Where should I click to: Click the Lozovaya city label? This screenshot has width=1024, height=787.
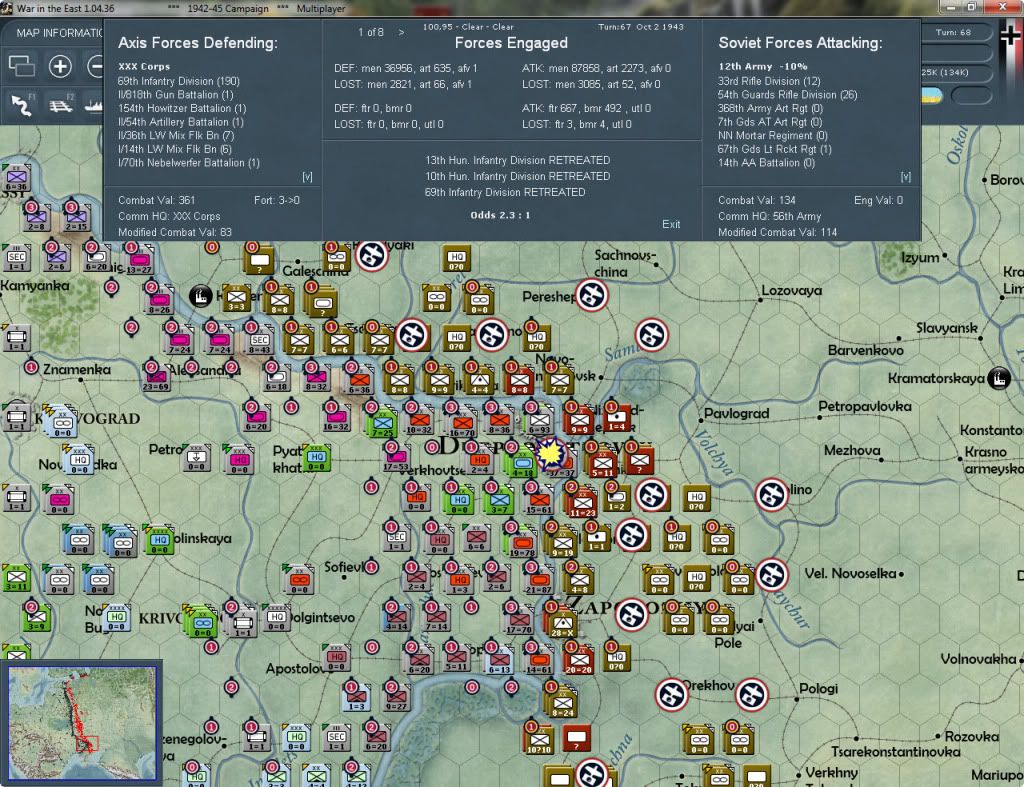click(792, 291)
